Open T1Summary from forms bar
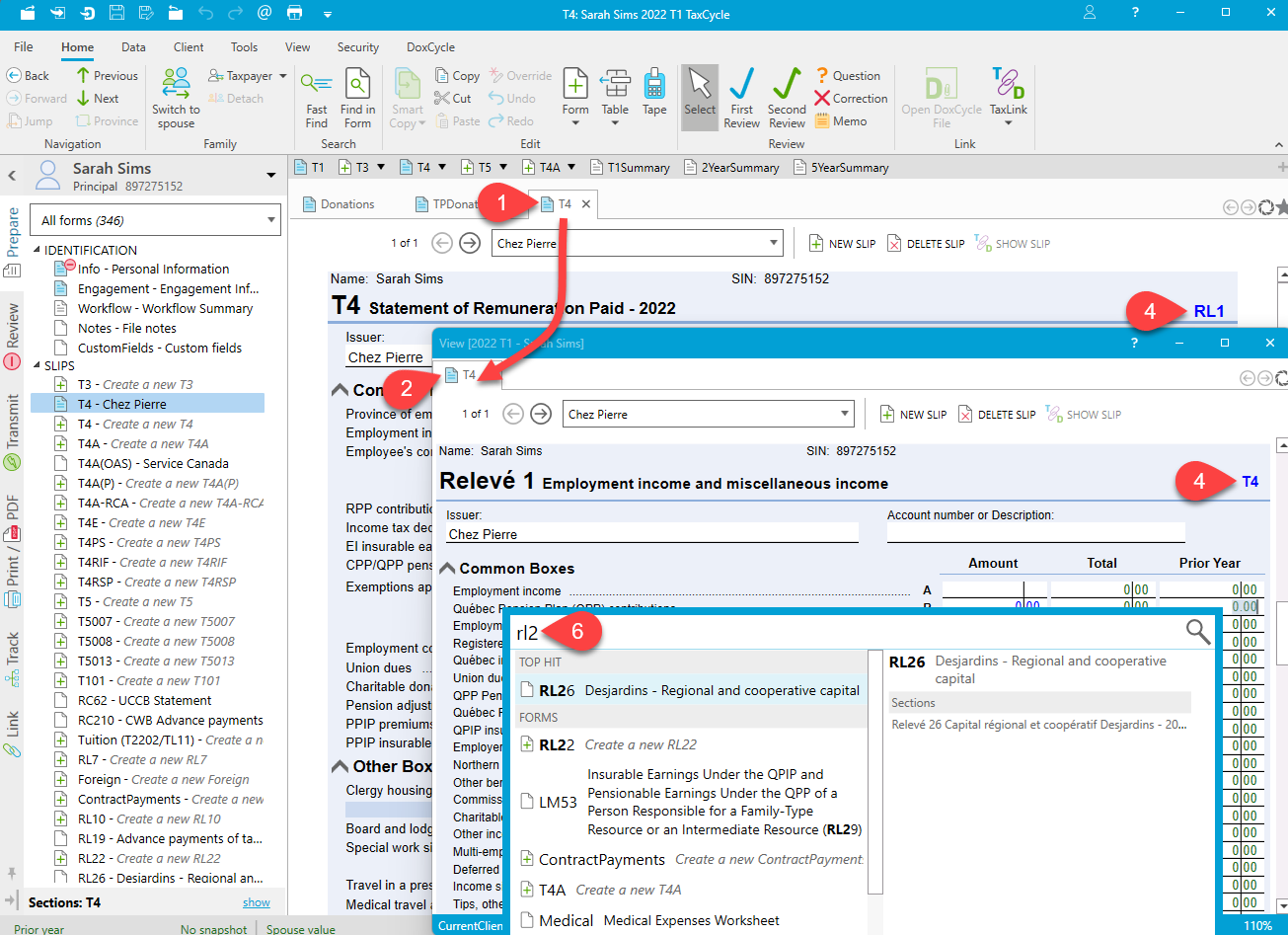1288x935 pixels. [x=630, y=168]
